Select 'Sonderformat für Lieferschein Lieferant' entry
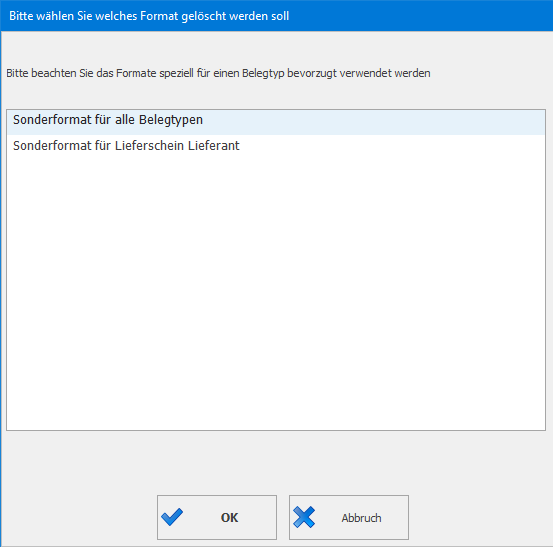 (x=276, y=146)
